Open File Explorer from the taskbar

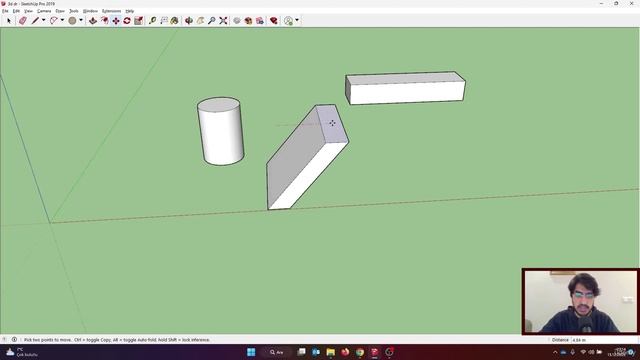331,352
